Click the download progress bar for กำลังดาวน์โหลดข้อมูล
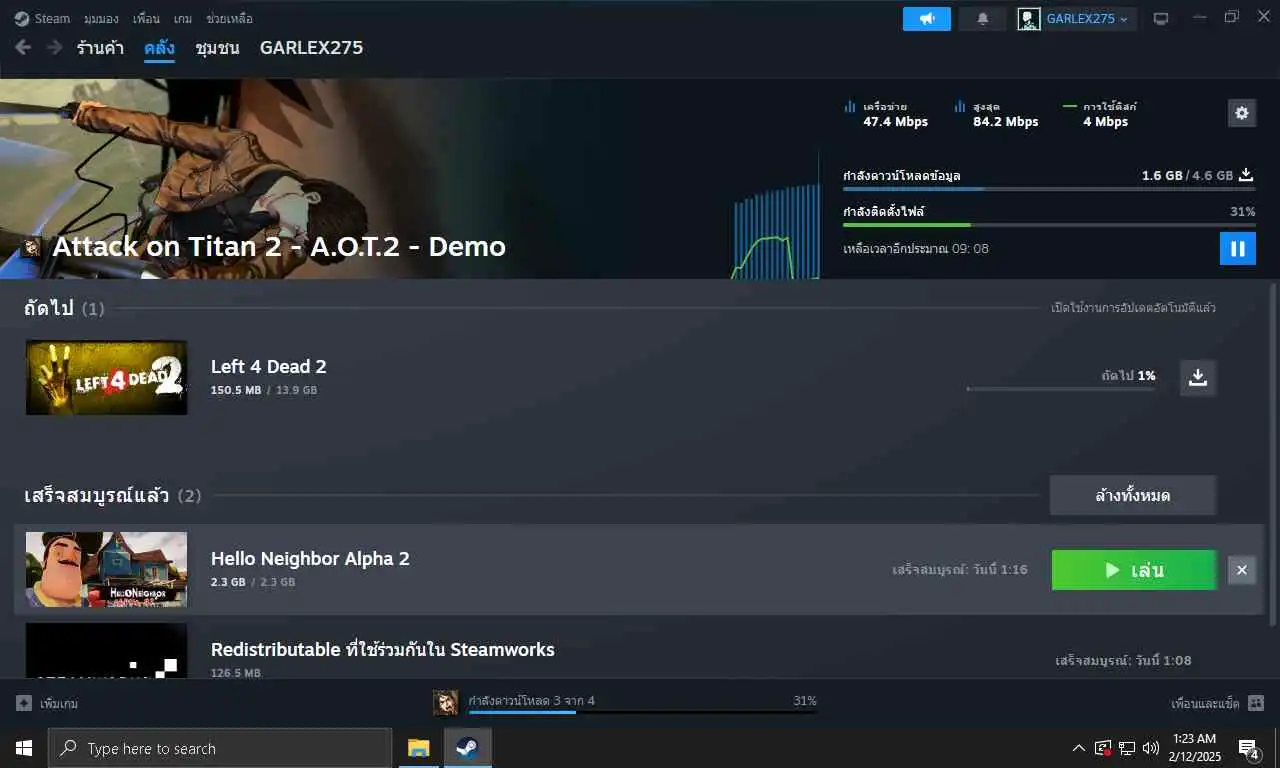1280x768 pixels. [1049, 188]
